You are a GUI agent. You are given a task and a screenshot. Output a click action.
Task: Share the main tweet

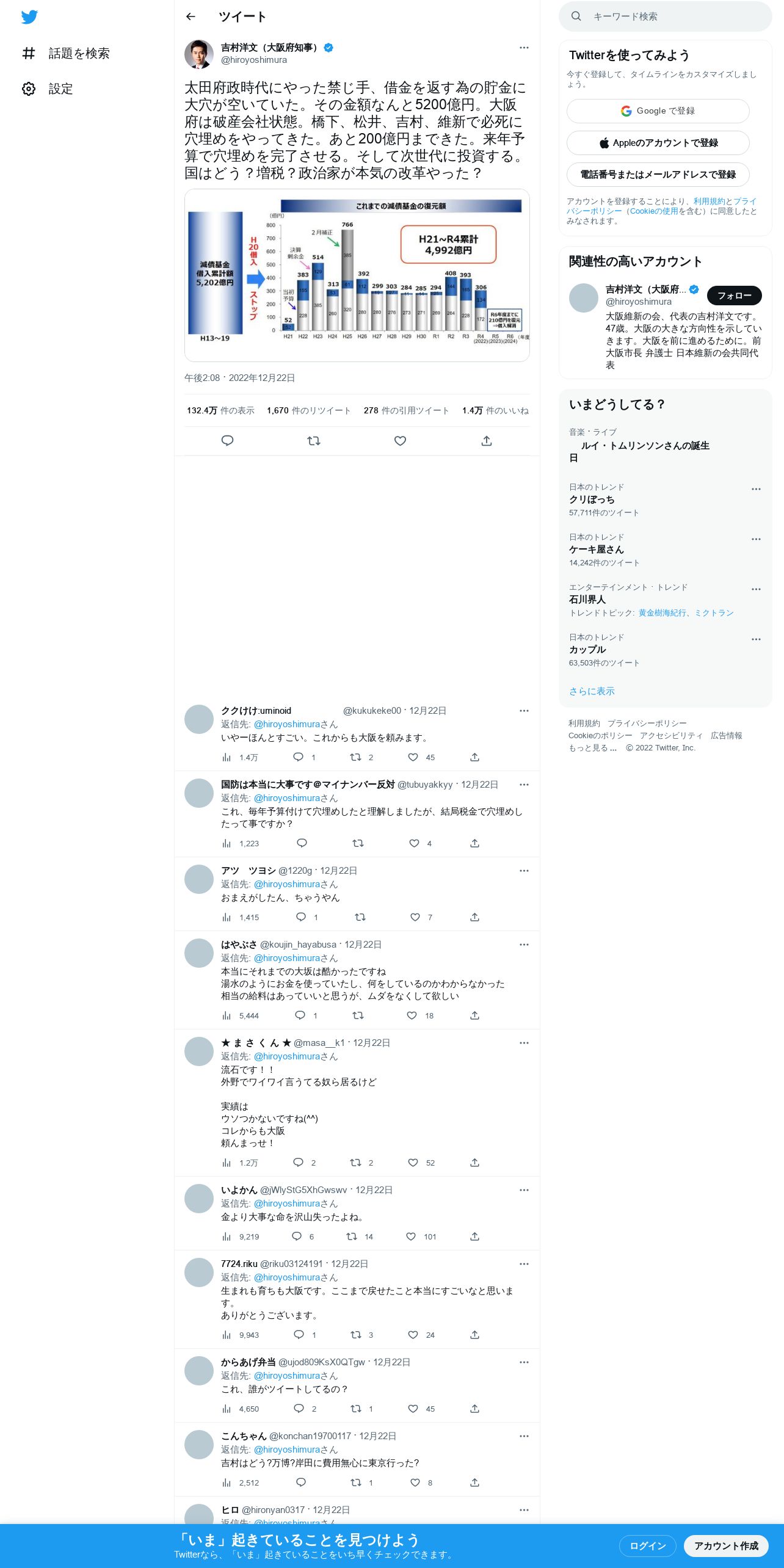click(x=487, y=440)
